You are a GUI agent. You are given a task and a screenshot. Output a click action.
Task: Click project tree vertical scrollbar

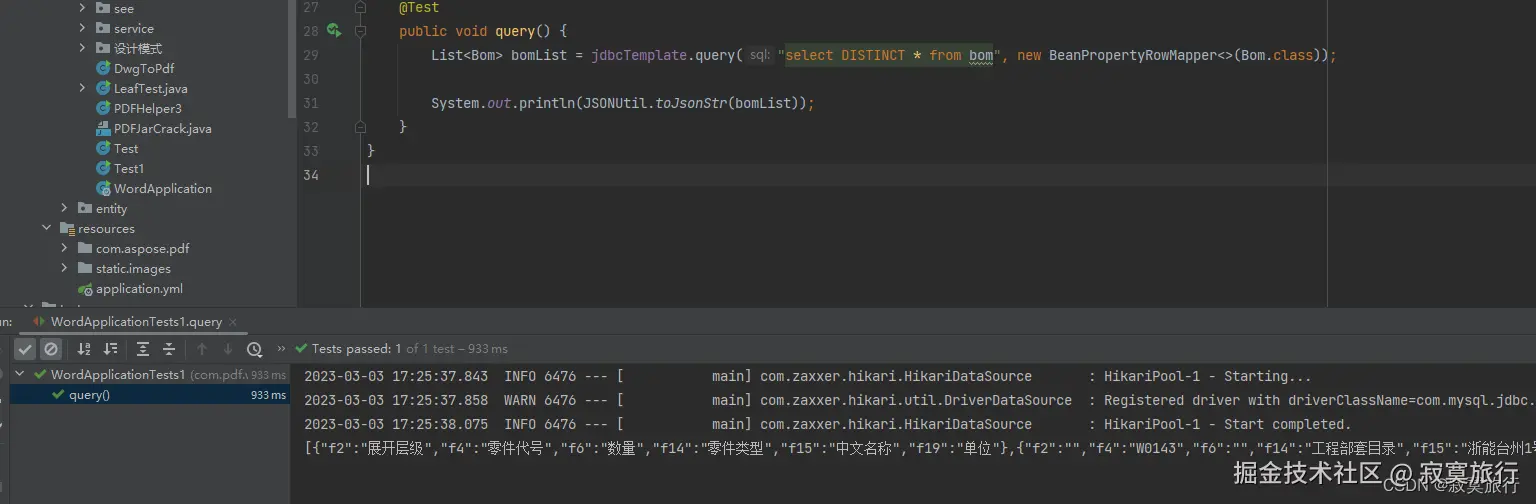coord(292,60)
